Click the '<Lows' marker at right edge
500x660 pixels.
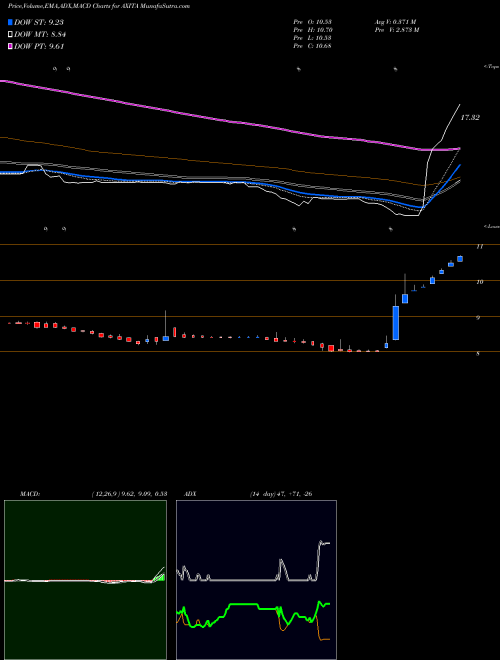click(x=492, y=226)
